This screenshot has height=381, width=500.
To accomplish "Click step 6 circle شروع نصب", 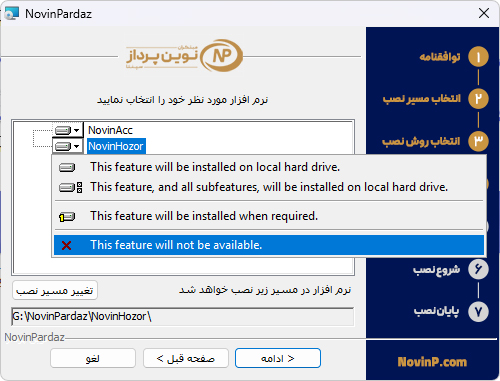I will 478,269.
